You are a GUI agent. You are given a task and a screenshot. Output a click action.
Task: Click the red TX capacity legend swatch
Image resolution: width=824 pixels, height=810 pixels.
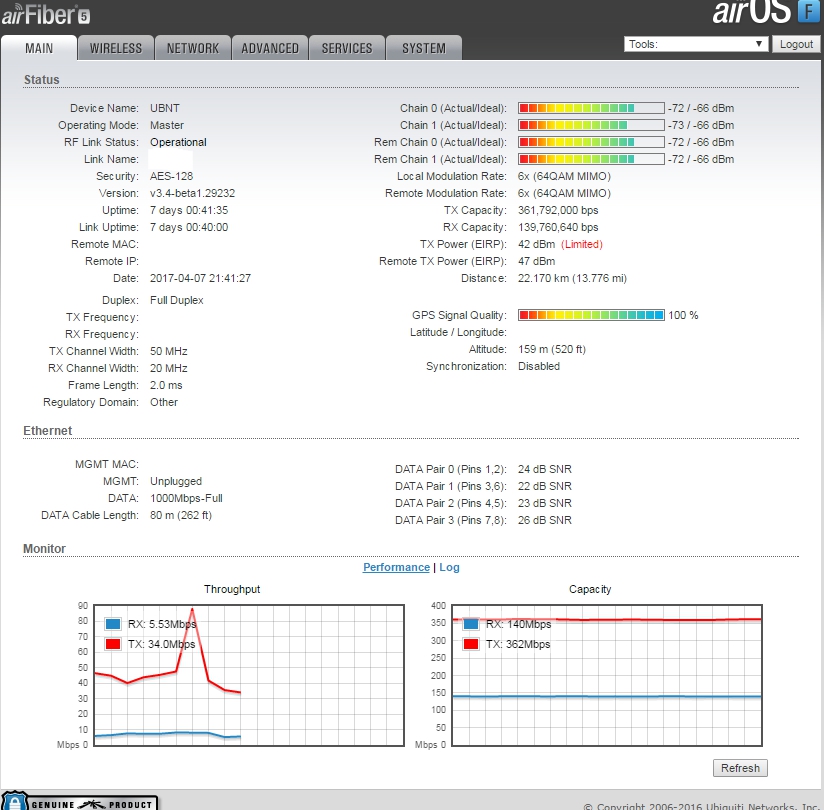(471, 644)
